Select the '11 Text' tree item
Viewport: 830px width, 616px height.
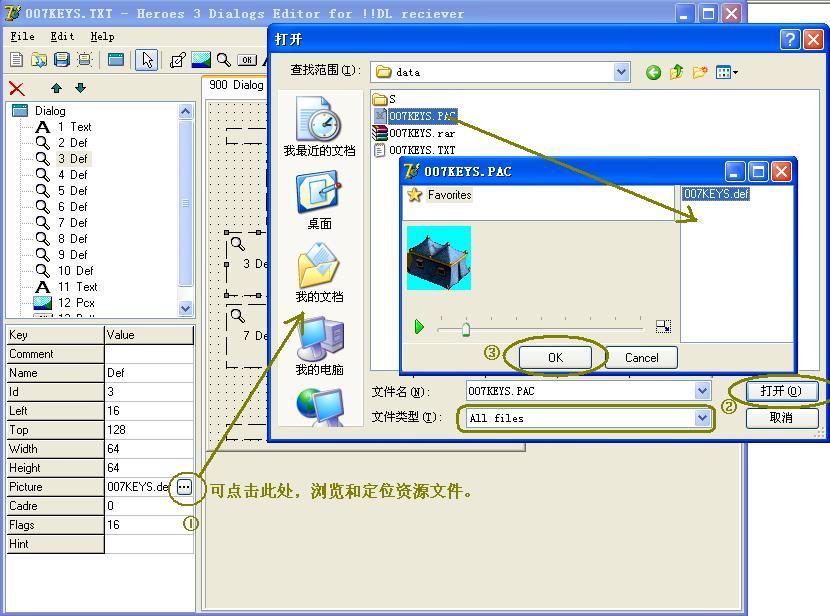[x=77, y=287]
